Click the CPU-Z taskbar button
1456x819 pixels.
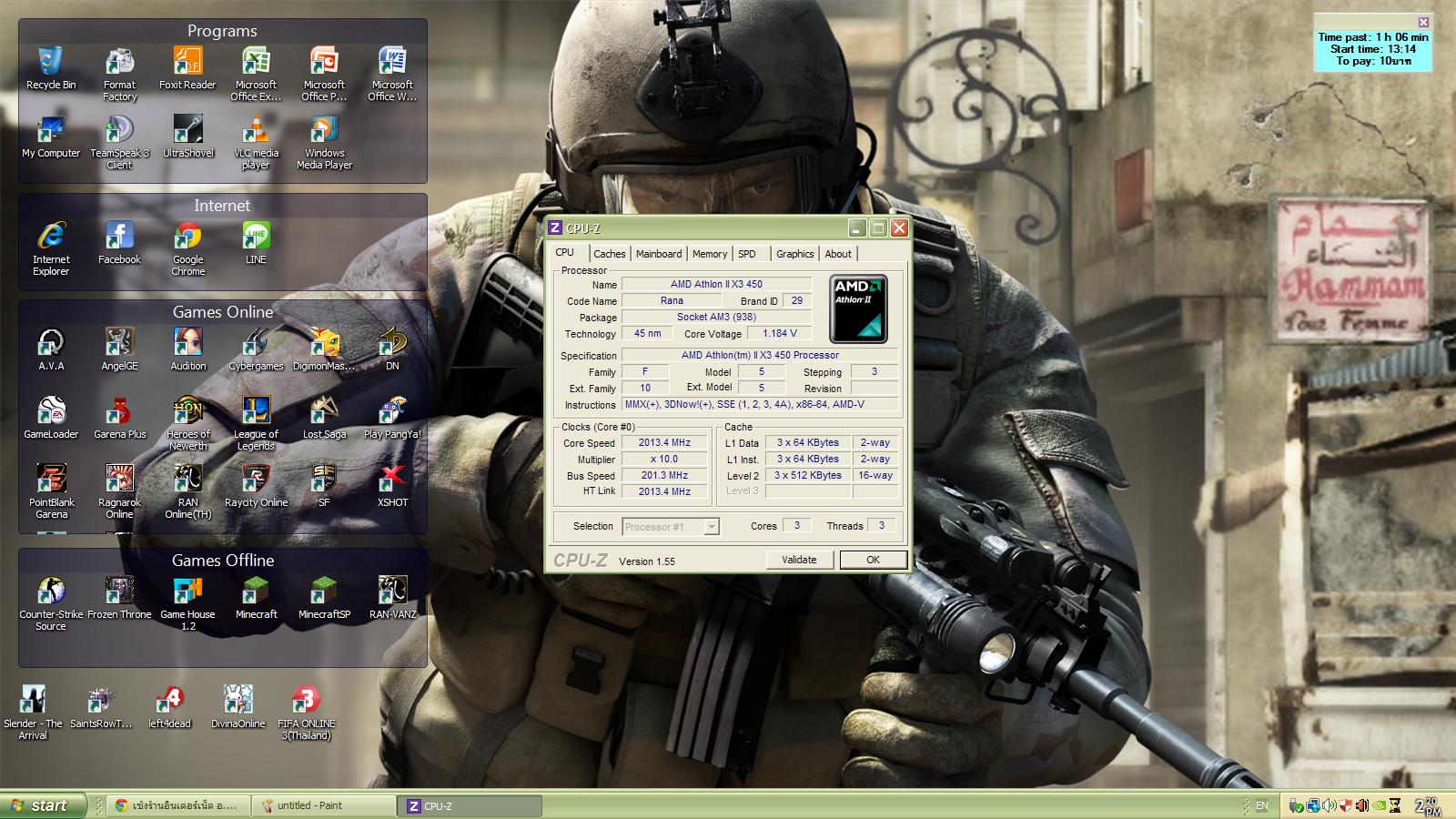(470, 805)
